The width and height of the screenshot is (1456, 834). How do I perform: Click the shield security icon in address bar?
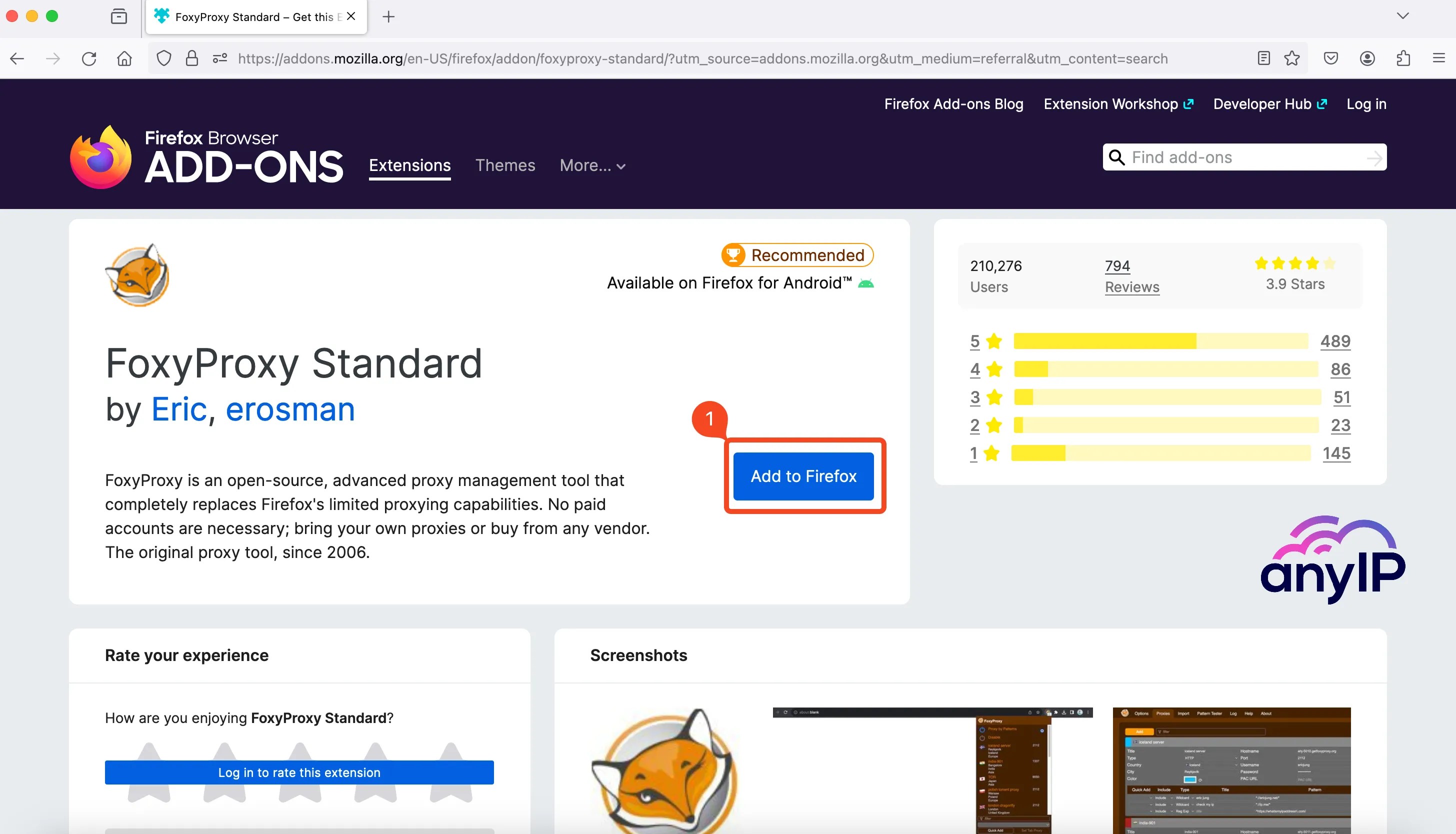(164, 58)
